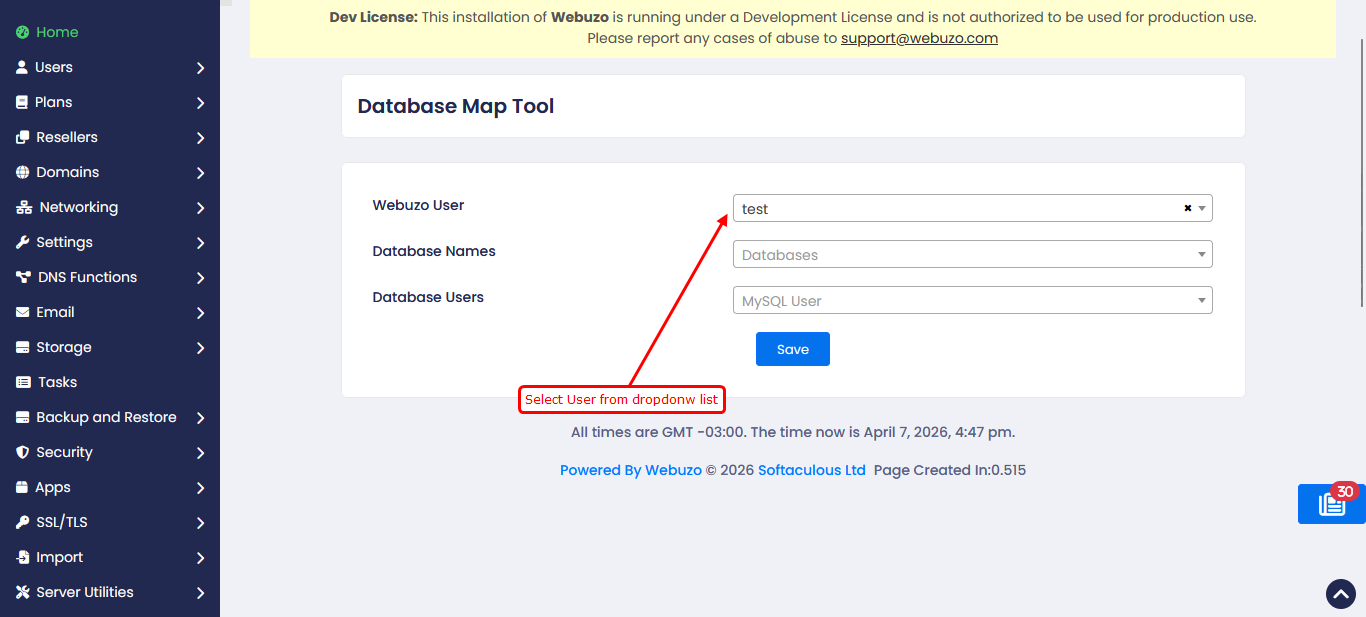Click the Settings wrench icon

(23, 243)
